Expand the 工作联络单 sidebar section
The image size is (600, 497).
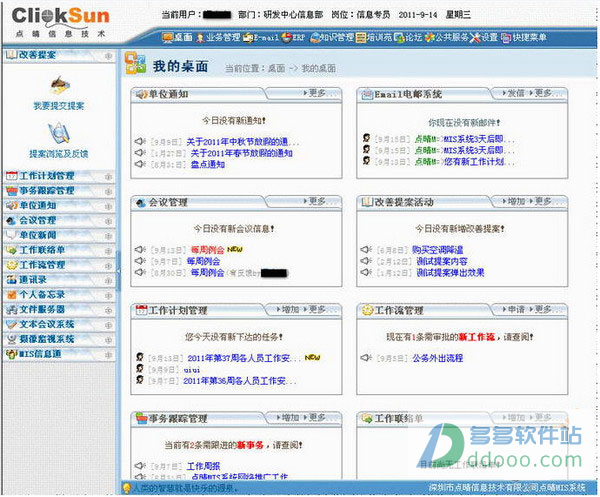(x=59, y=250)
